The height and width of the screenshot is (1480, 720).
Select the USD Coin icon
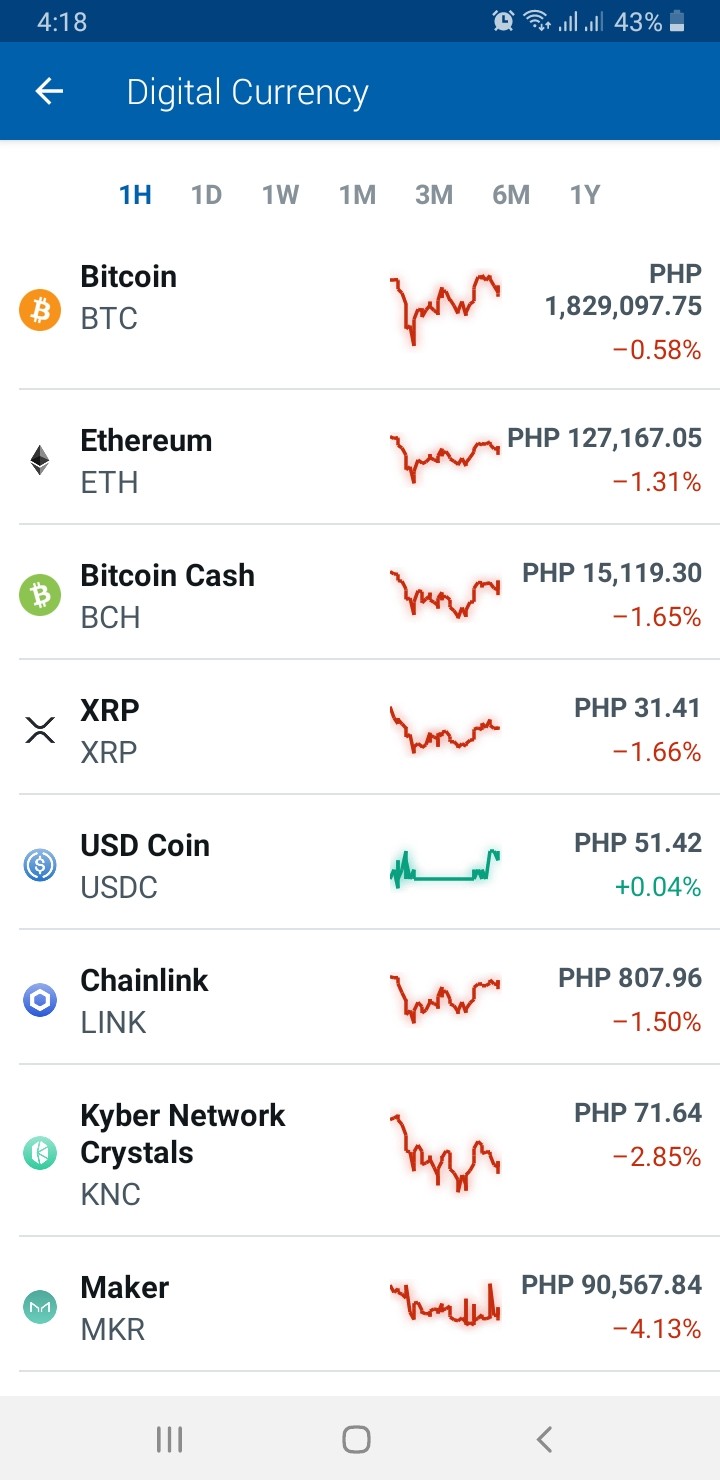40,865
